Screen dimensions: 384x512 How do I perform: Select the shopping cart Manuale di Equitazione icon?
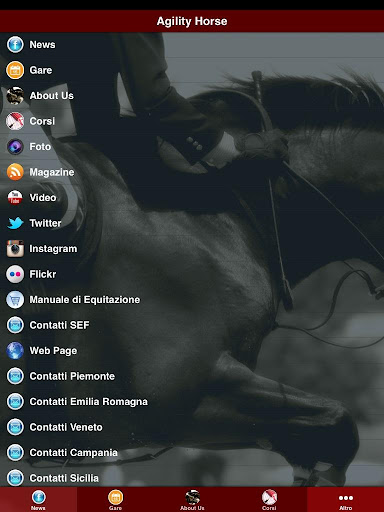pyautogui.click(x=15, y=300)
